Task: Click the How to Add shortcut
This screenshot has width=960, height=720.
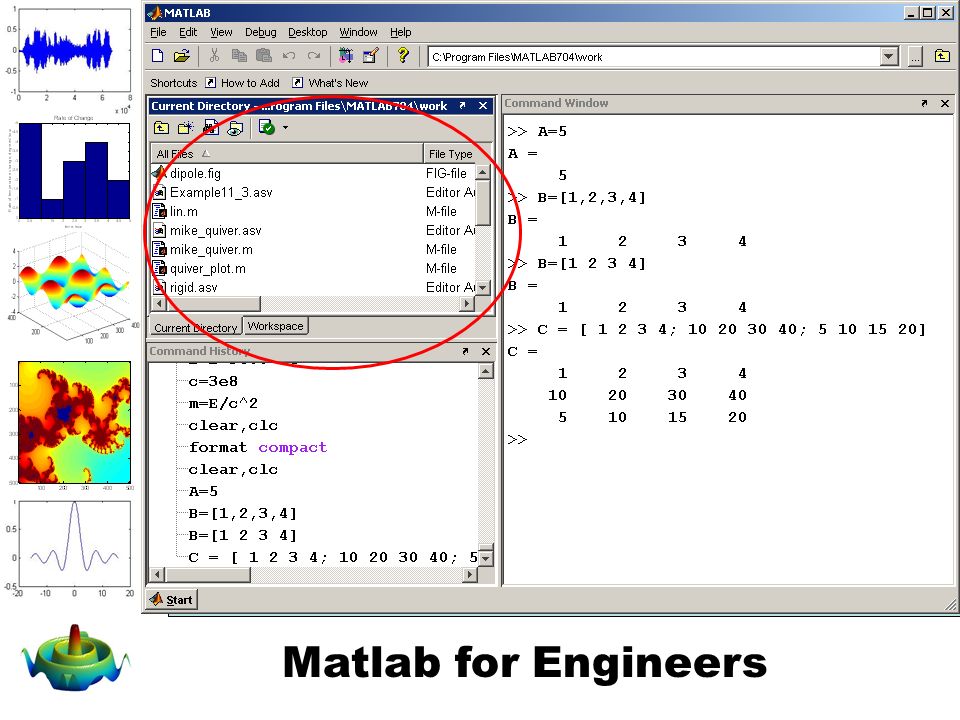Action: coord(242,83)
